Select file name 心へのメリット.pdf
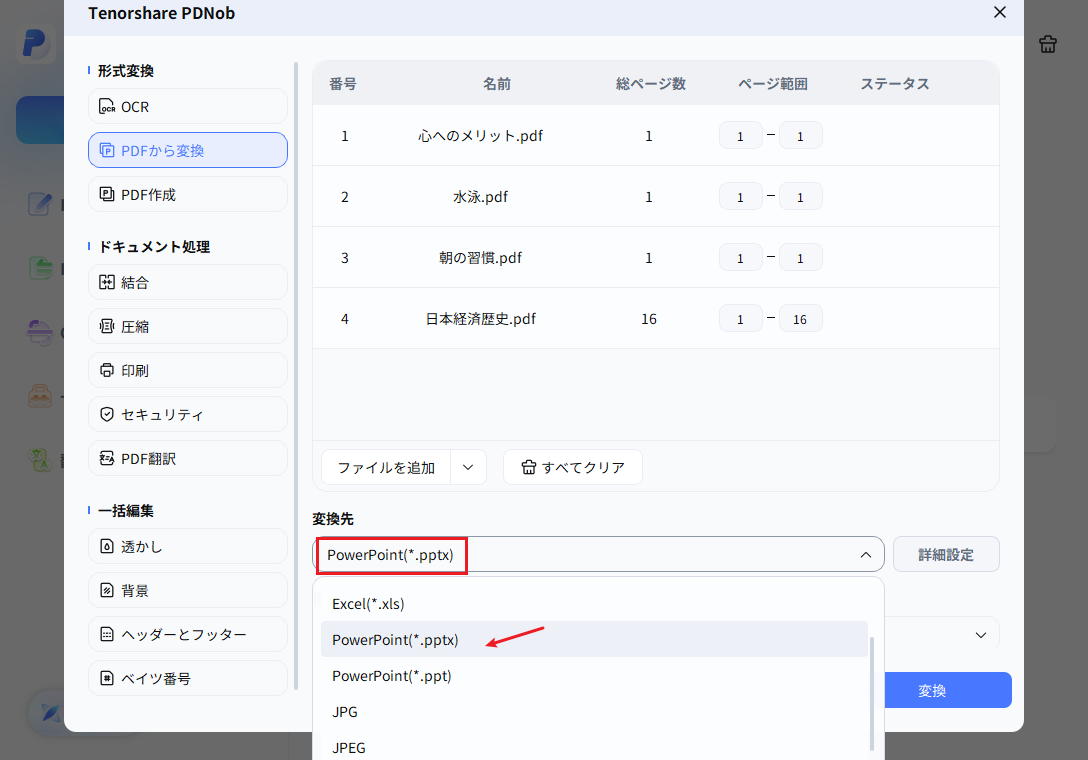This screenshot has height=760, width=1088. [480, 135]
